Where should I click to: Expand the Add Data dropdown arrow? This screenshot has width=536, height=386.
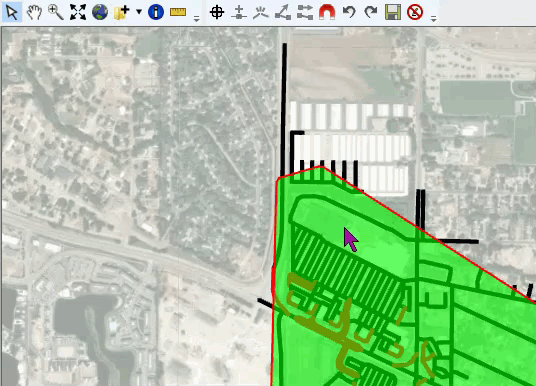point(139,12)
